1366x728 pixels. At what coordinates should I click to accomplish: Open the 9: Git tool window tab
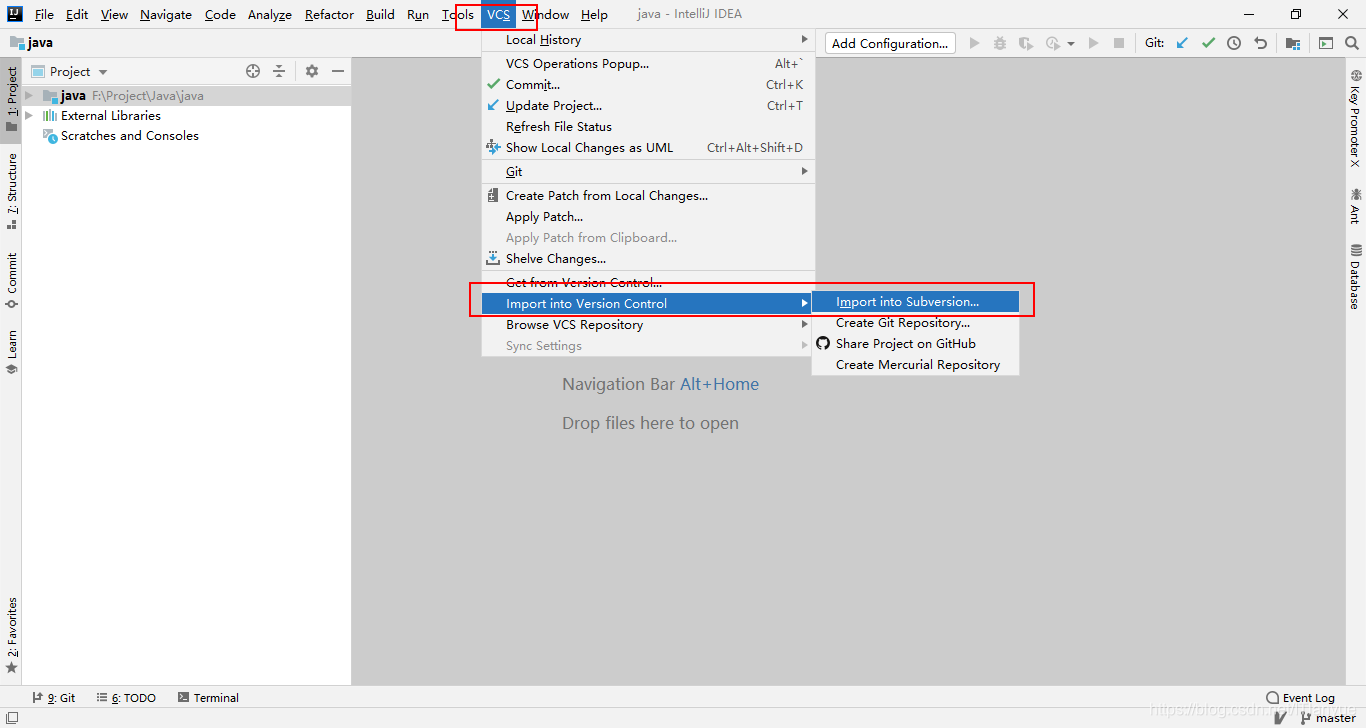pyautogui.click(x=54, y=698)
